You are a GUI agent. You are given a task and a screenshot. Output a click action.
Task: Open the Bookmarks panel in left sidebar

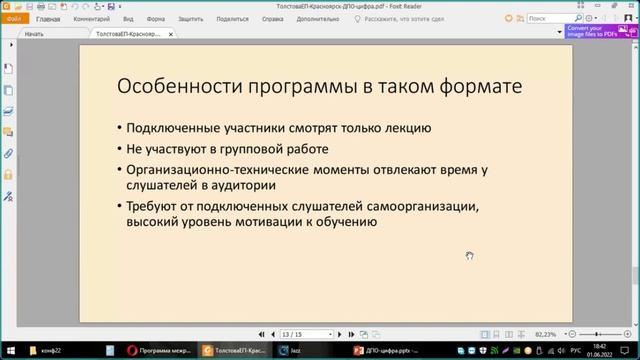tap(8, 69)
